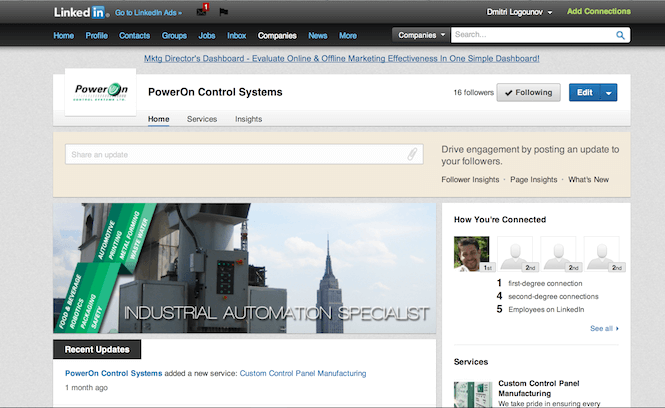The image size is (665, 408).
Task: Click the Employees on LinkedIn text
Action: [546, 310]
